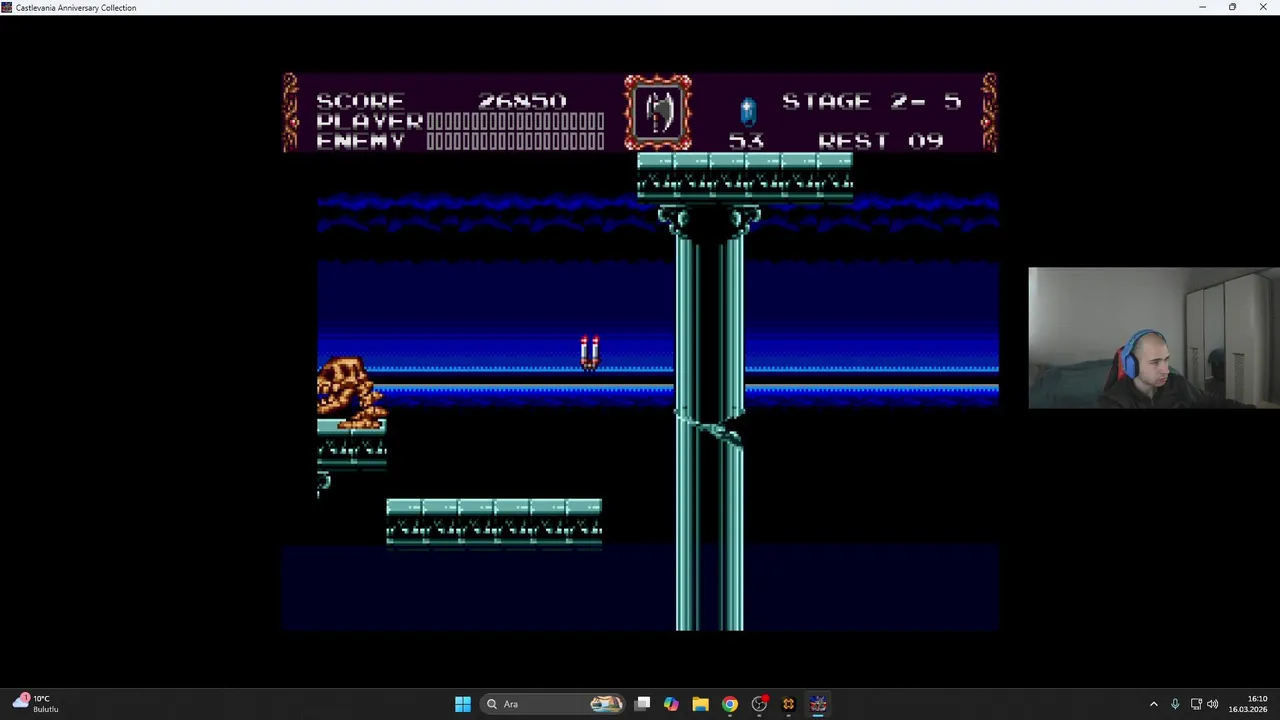Click the PLAYER health bar
Image resolution: width=1280 pixels, height=720 pixels.
(x=515, y=121)
